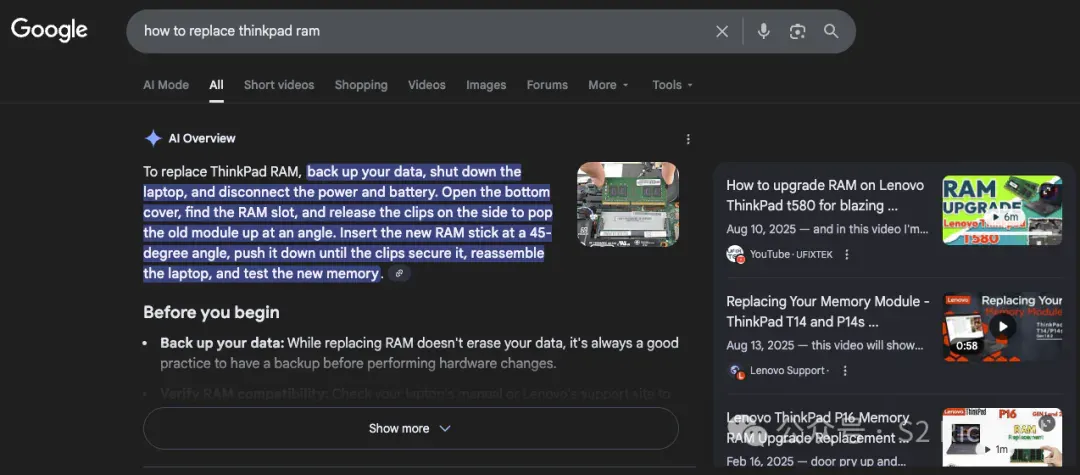This screenshot has width=1080, height=475.
Task: Click the YouTube UFIXTEK channel icon
Action: click(736, 254)
